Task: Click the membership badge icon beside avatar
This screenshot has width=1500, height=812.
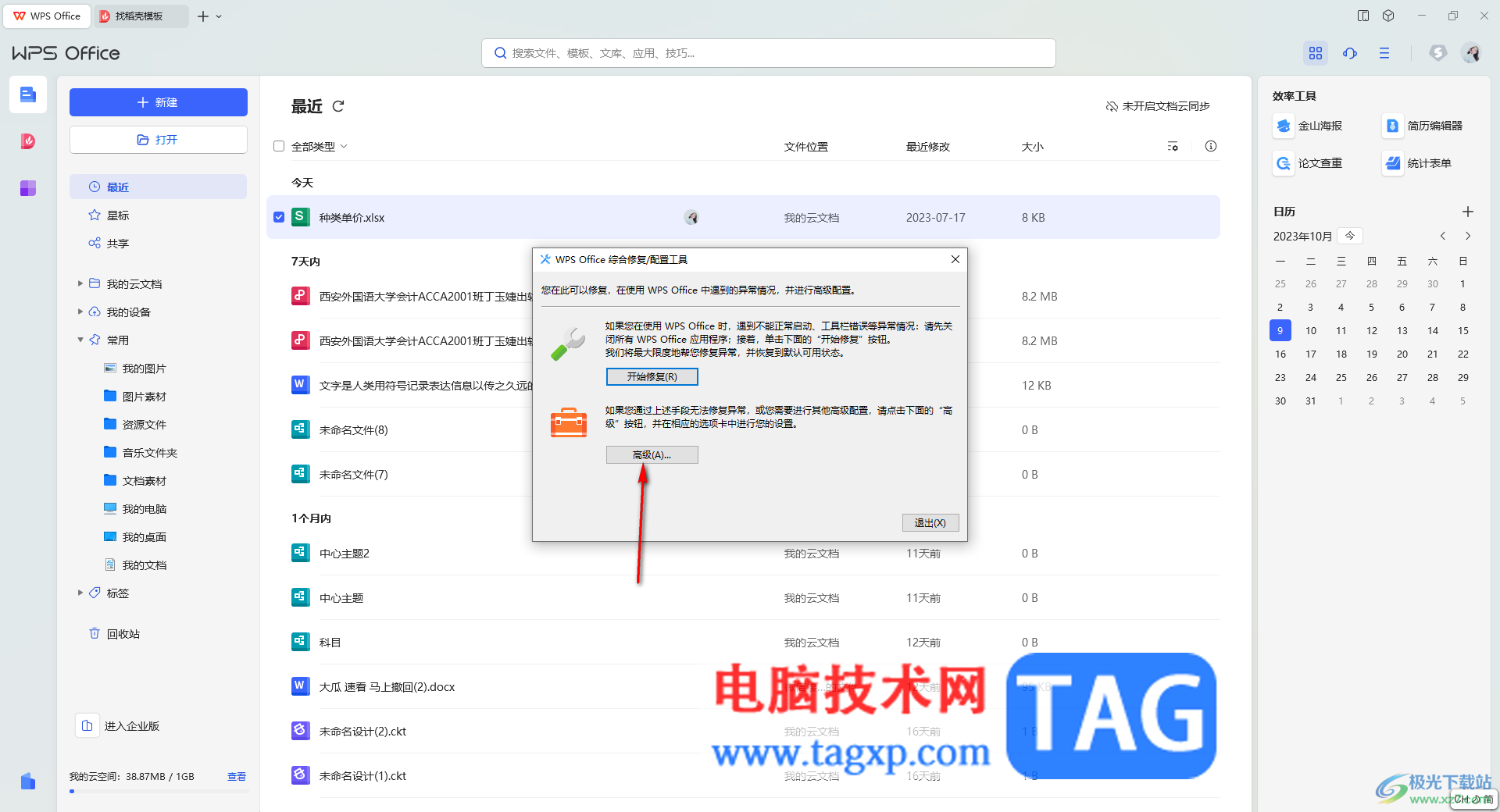Action: coord(1437,53)
